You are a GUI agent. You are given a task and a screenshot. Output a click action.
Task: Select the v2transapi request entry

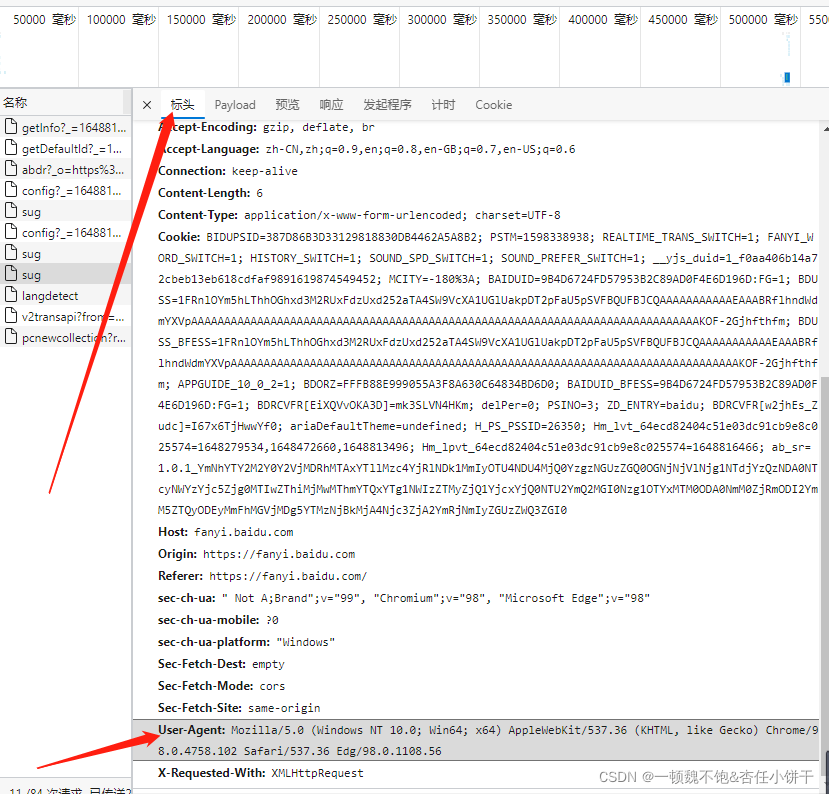(66, 317)
